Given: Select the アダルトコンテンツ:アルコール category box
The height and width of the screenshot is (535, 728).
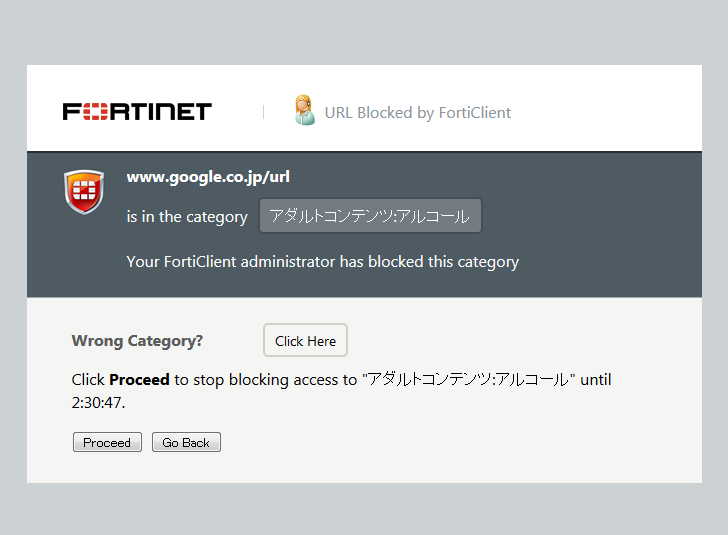Looking at the screenshot, I should pyautogui.click(x=370, y=216).
